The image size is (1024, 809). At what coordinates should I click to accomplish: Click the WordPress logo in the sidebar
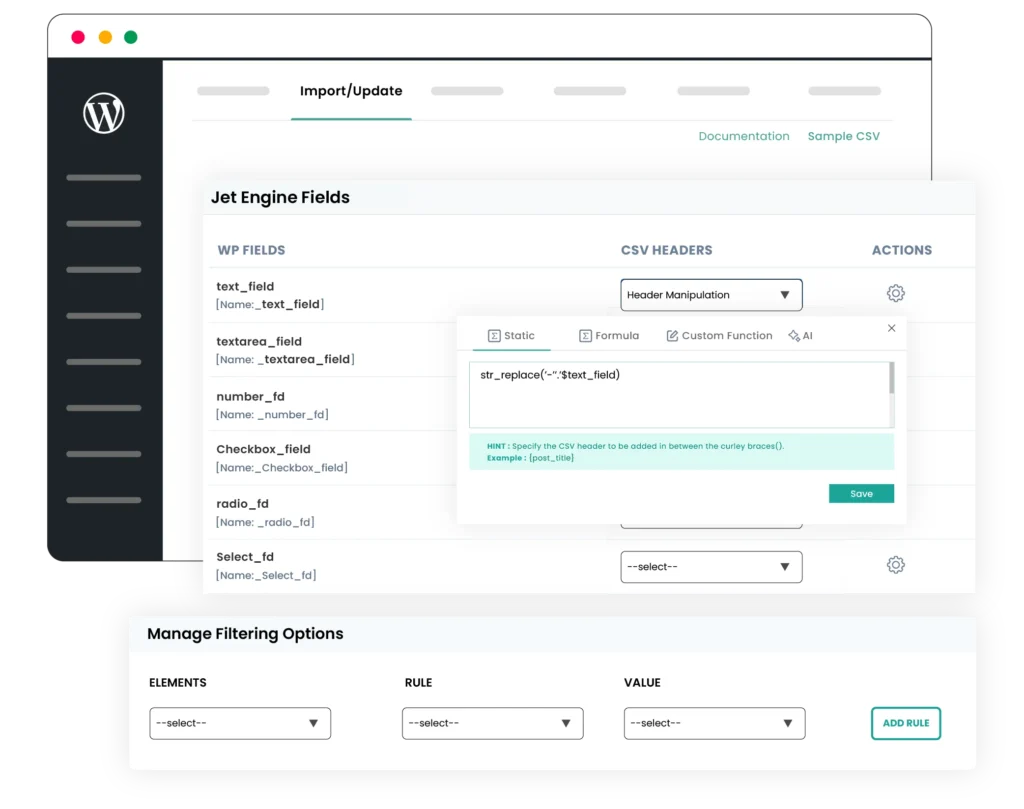(x=104, y=113)
